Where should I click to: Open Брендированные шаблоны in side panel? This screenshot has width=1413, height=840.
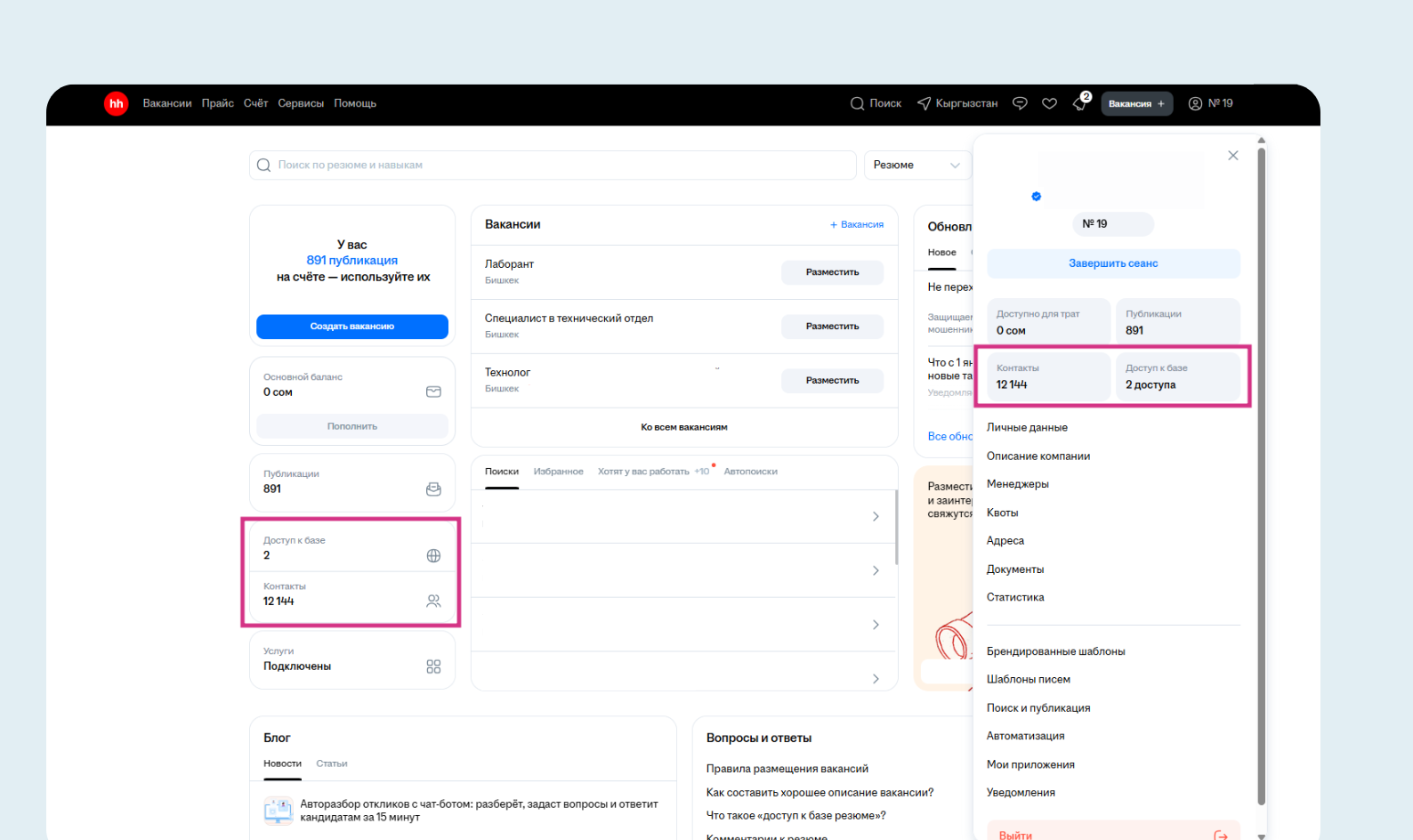(x=1056, y=651)
